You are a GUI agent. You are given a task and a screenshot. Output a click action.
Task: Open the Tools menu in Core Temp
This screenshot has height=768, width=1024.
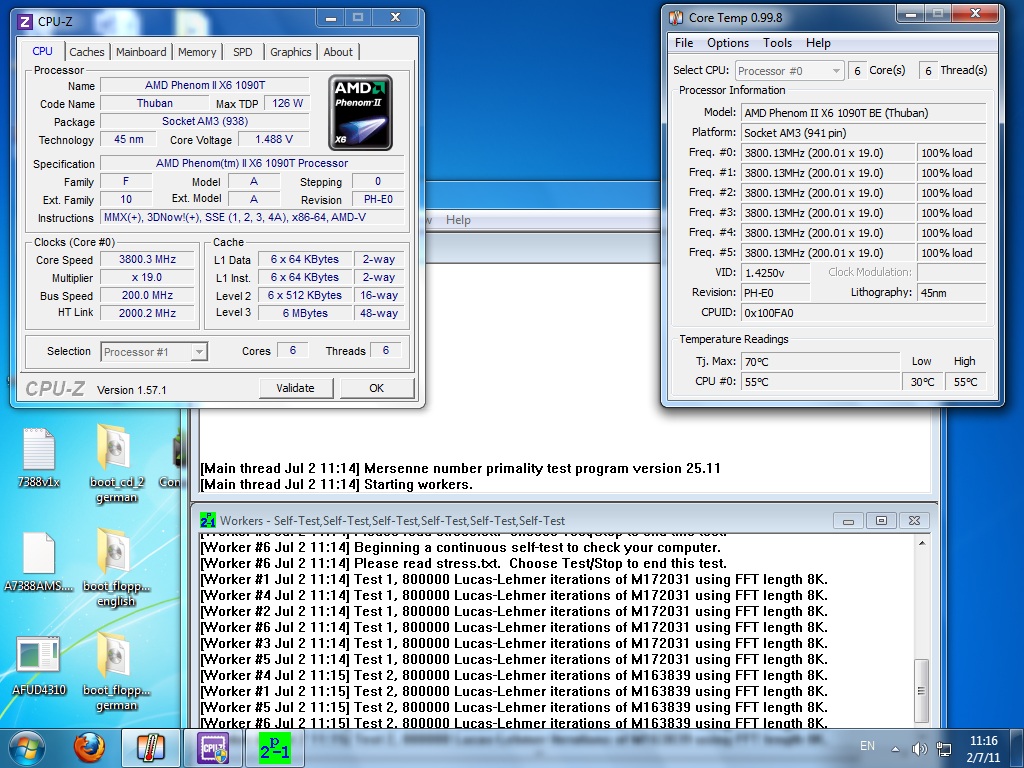(x=777, y=43)
